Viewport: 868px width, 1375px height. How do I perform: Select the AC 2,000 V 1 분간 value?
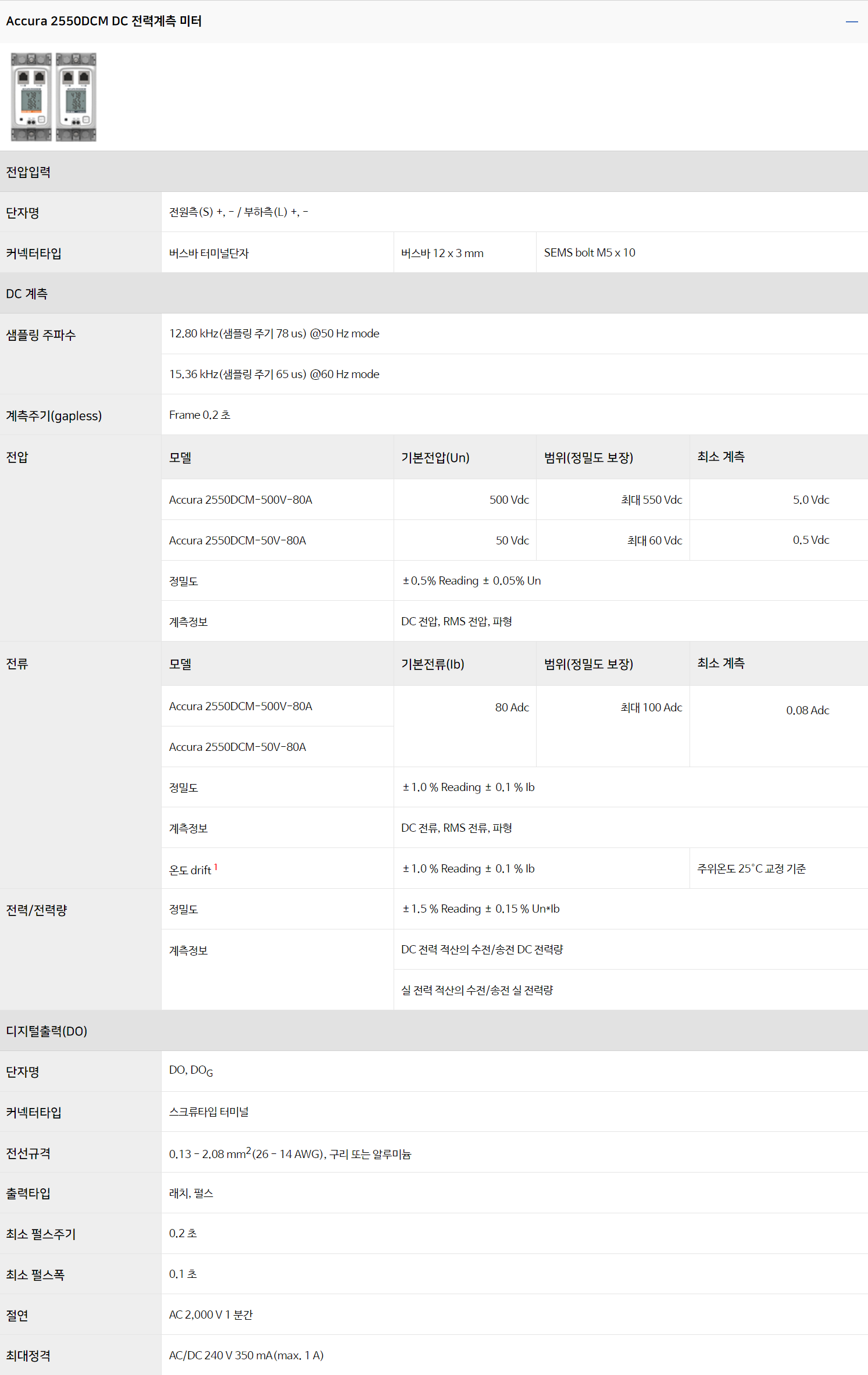(210, 1315)
